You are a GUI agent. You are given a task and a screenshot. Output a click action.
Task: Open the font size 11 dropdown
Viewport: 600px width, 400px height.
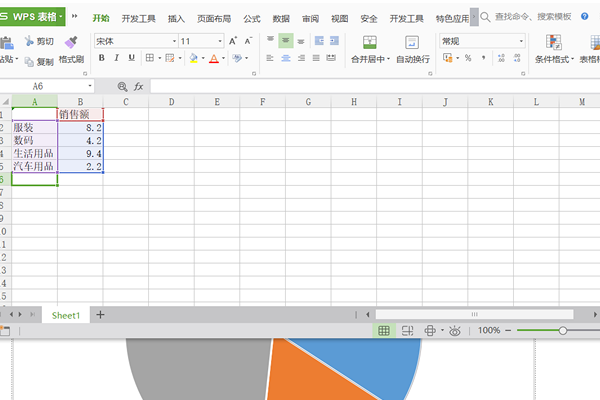coord(220,41)
